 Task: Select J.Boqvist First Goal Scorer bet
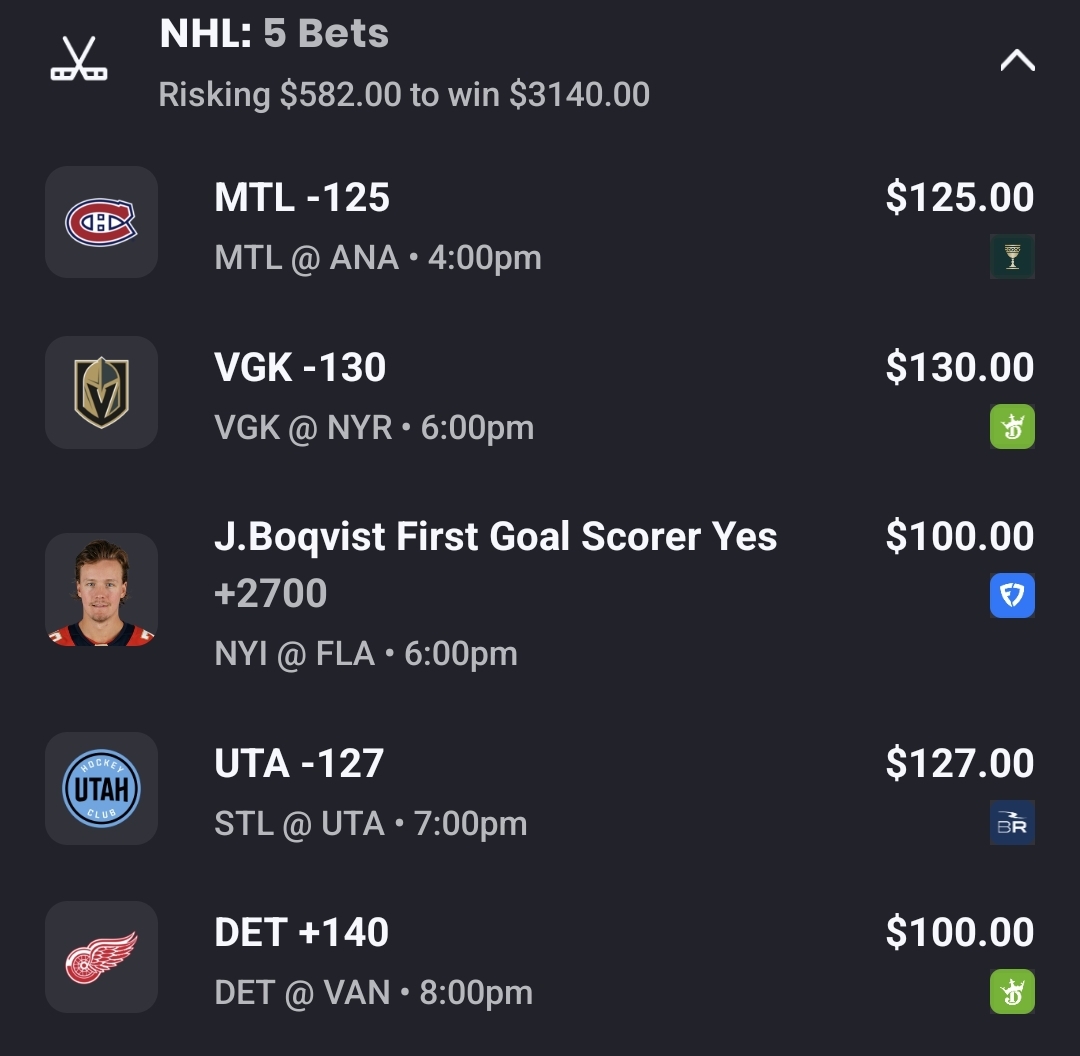pos(495,538)
